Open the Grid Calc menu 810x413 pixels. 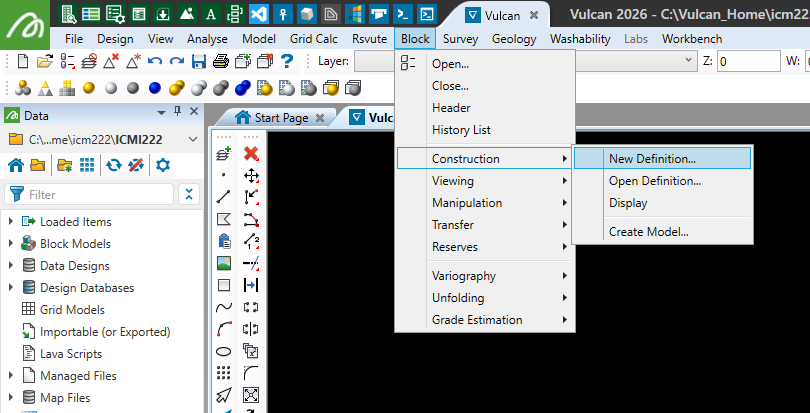(x=314, y=39)
